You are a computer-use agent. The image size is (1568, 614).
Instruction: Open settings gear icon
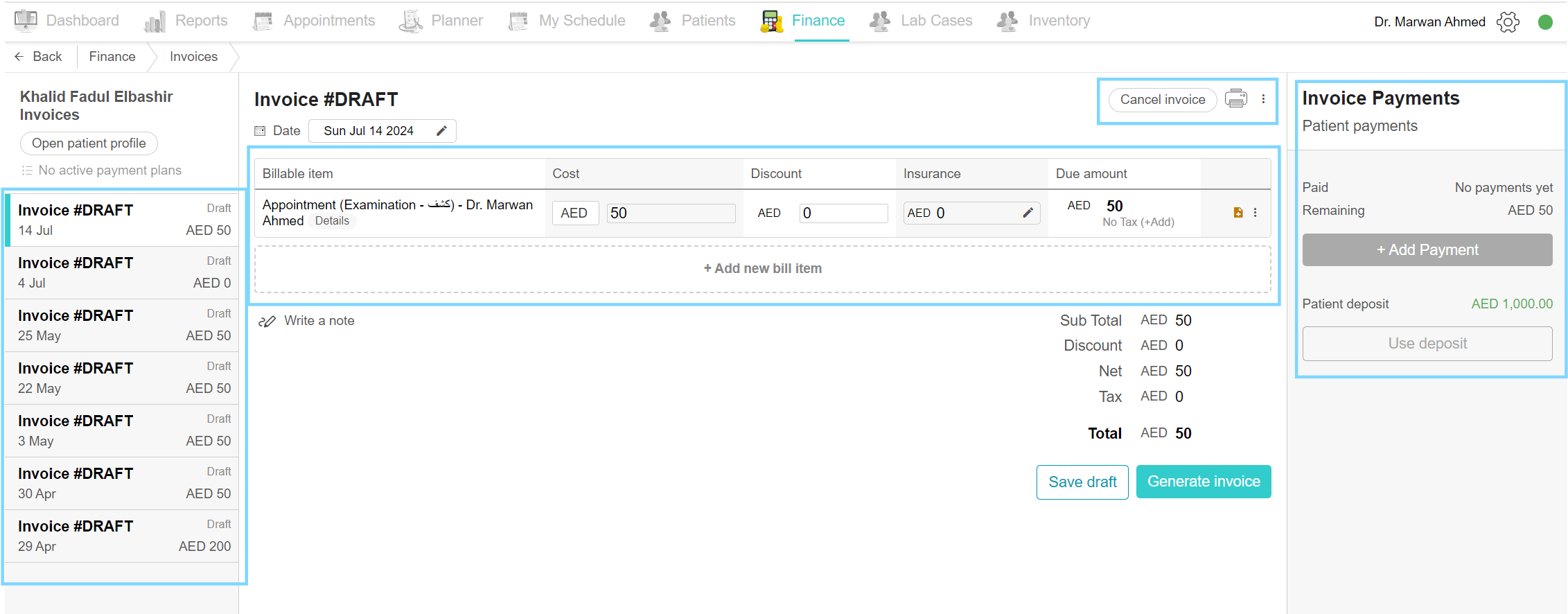coord(1508,22)
